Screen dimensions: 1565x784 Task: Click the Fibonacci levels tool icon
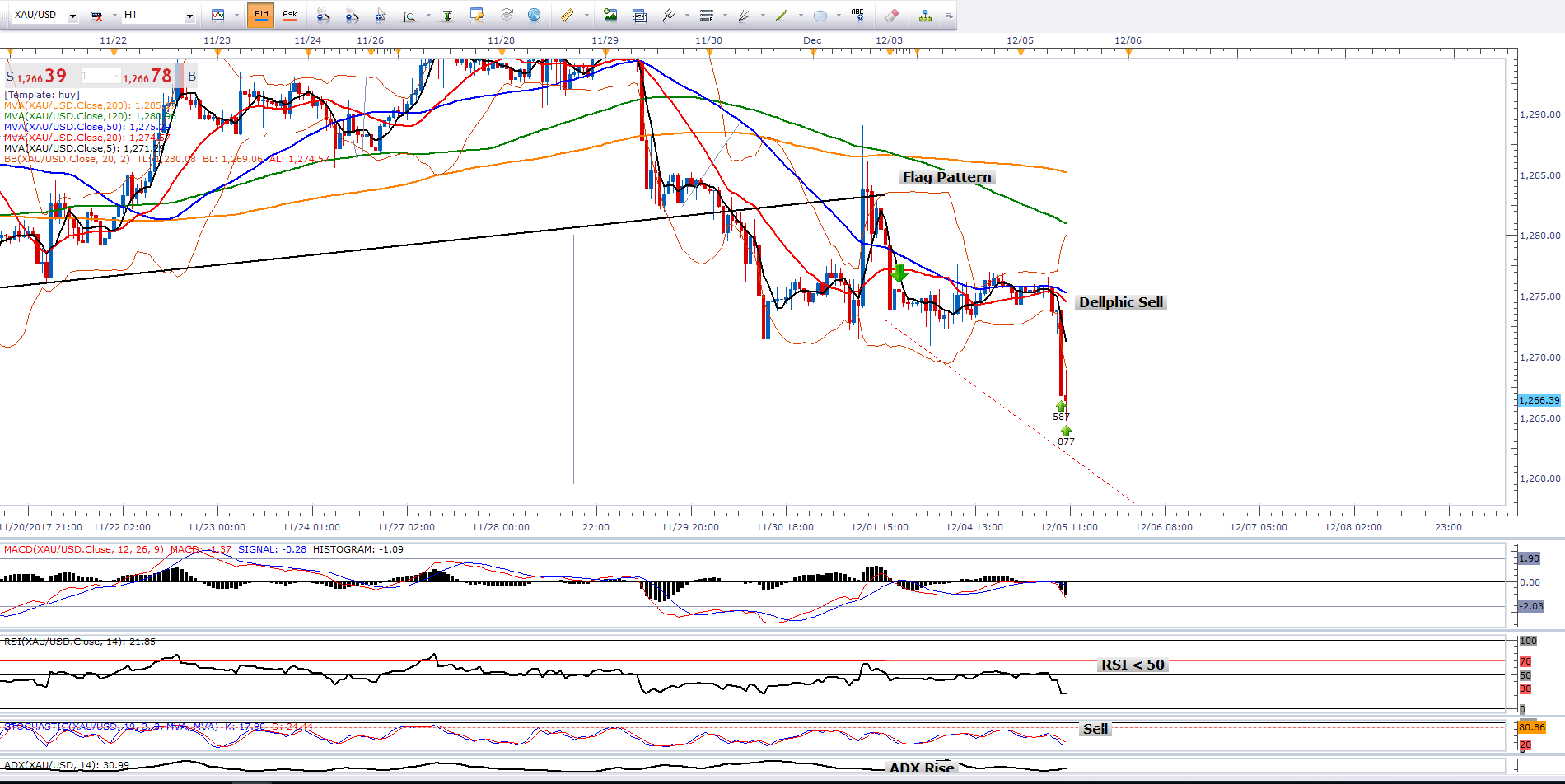click(706, 15)
